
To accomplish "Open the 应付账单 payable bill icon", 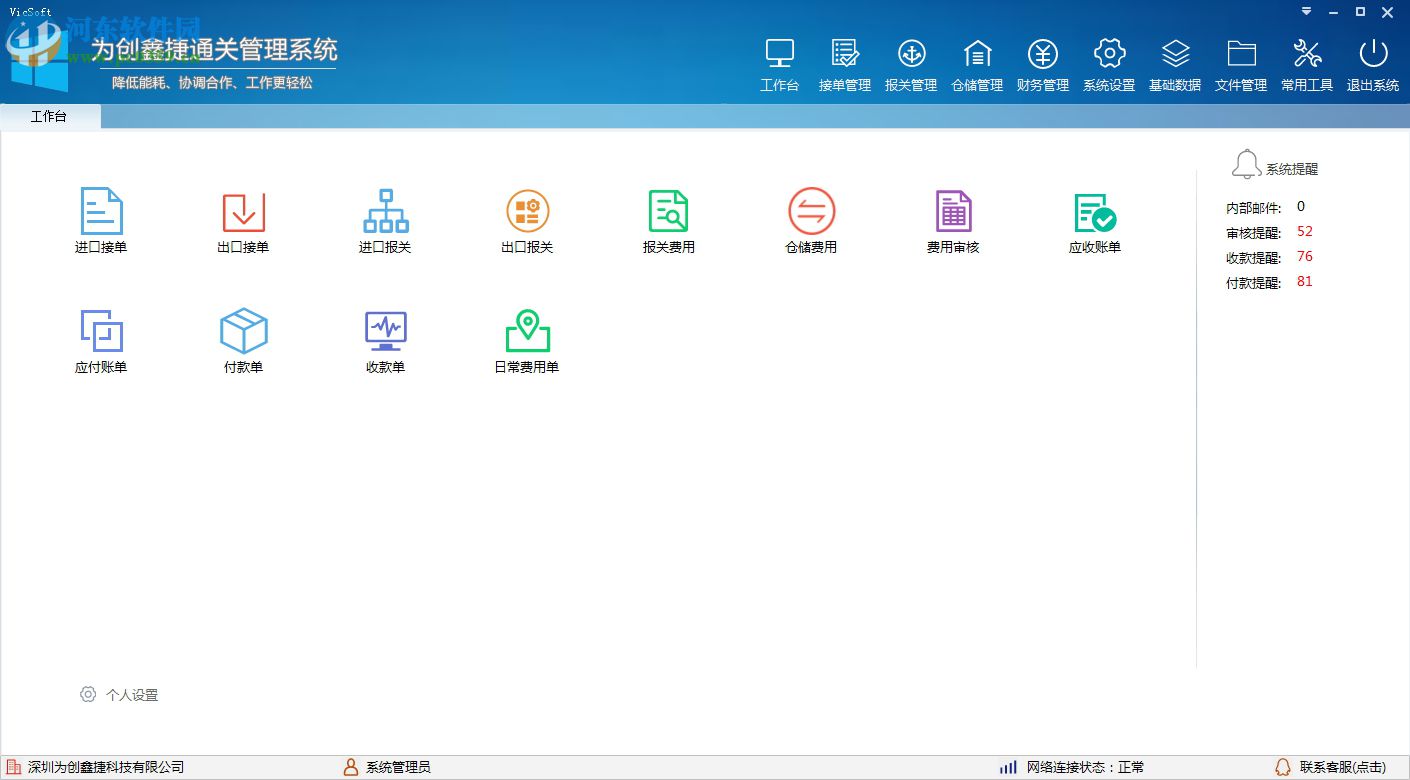I will pyautogui.click(x=101, y=331).
